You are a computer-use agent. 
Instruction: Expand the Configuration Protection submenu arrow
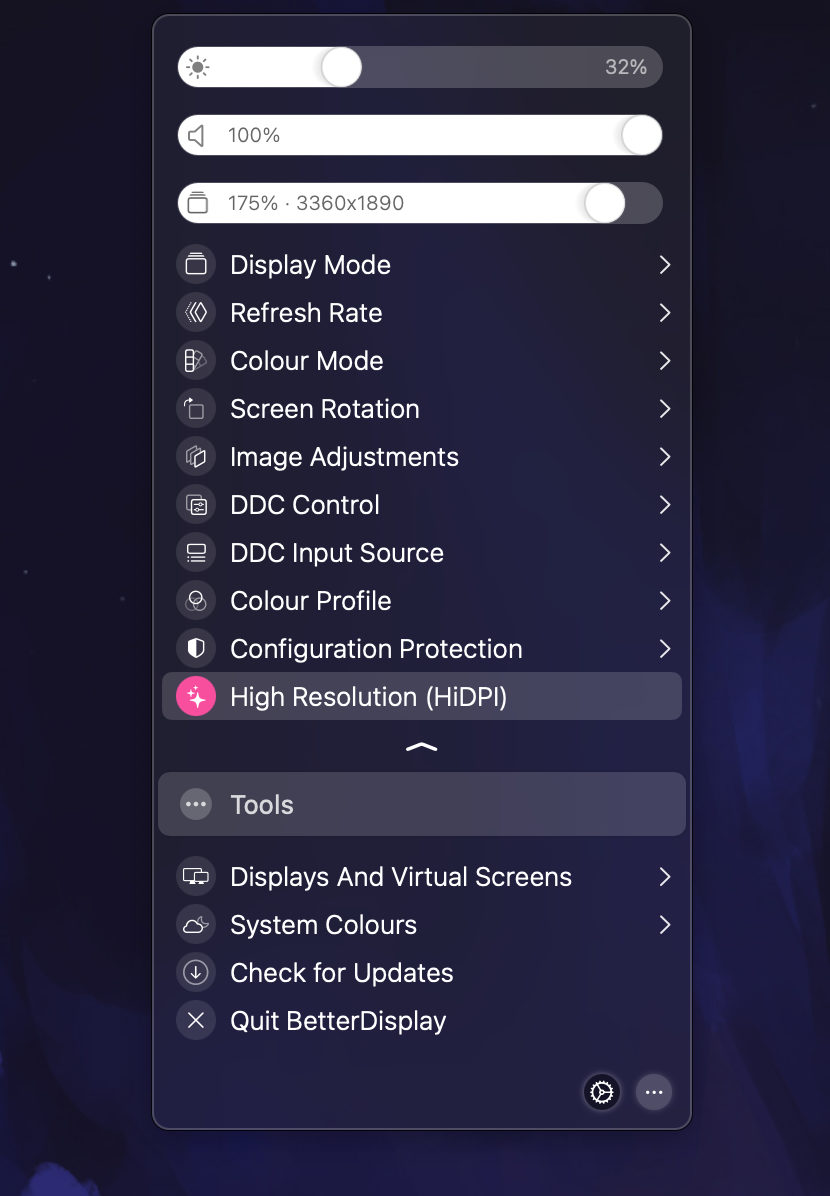click(x=665, y=649)
